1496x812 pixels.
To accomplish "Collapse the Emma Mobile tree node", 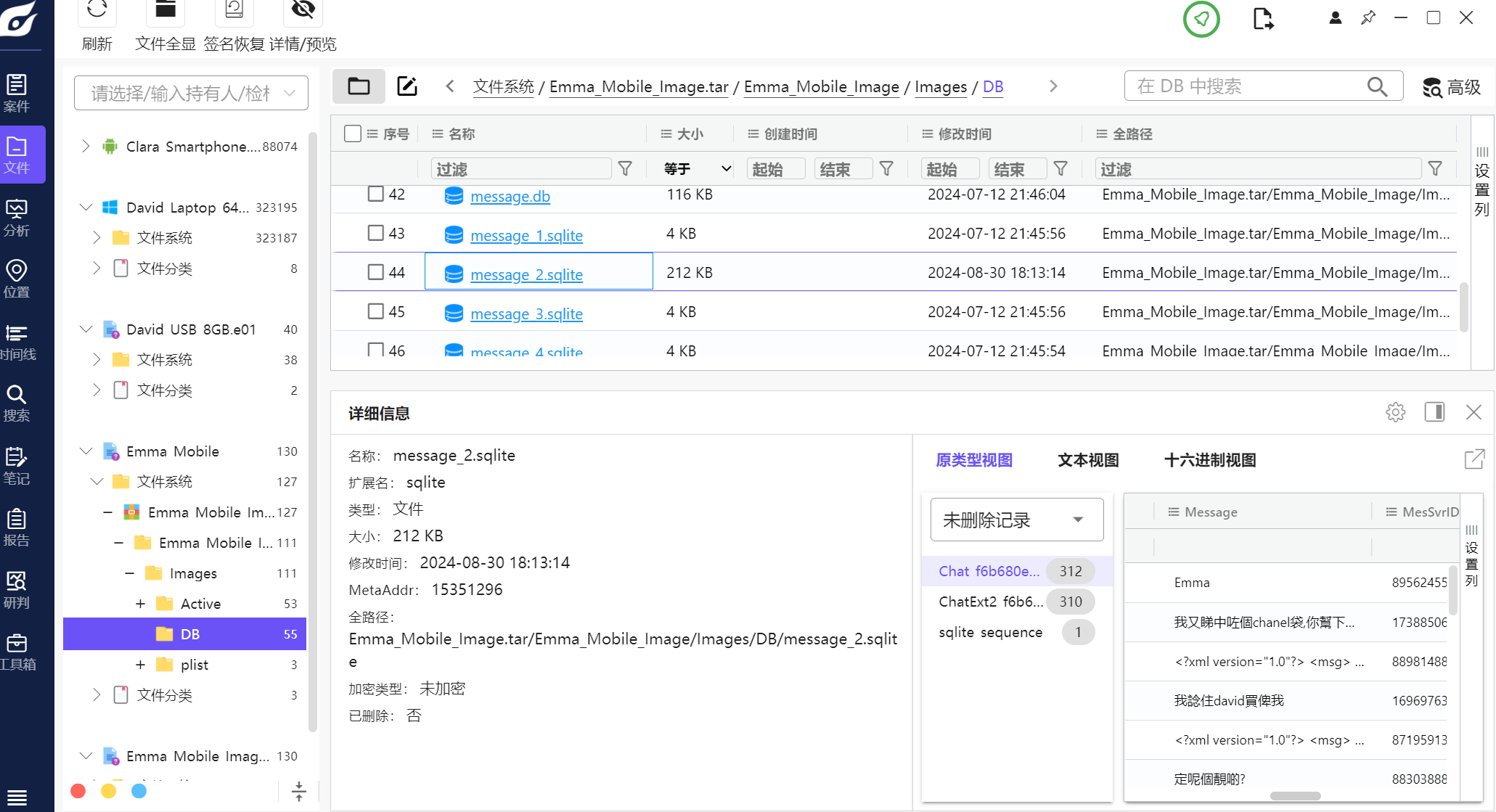I will (86, 451).
